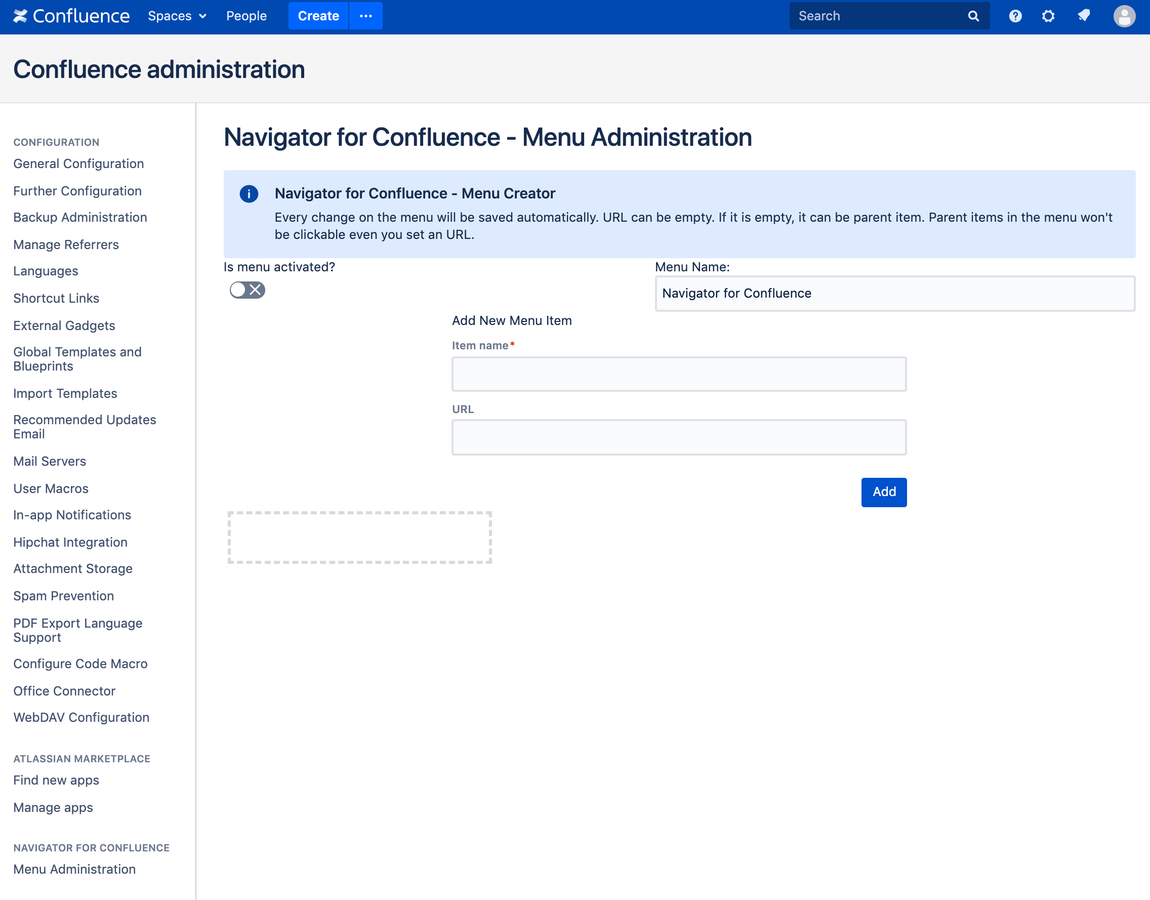Click the 'Navigator for Confluence - Menu Administration' title
Image resolution: width=1150 pixels, height=900 pixels.
pyautogui.click(x=488, y=137)
